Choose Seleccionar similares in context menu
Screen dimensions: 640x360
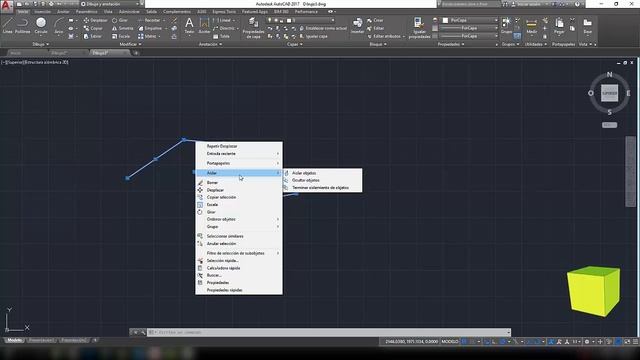[239, 236]
